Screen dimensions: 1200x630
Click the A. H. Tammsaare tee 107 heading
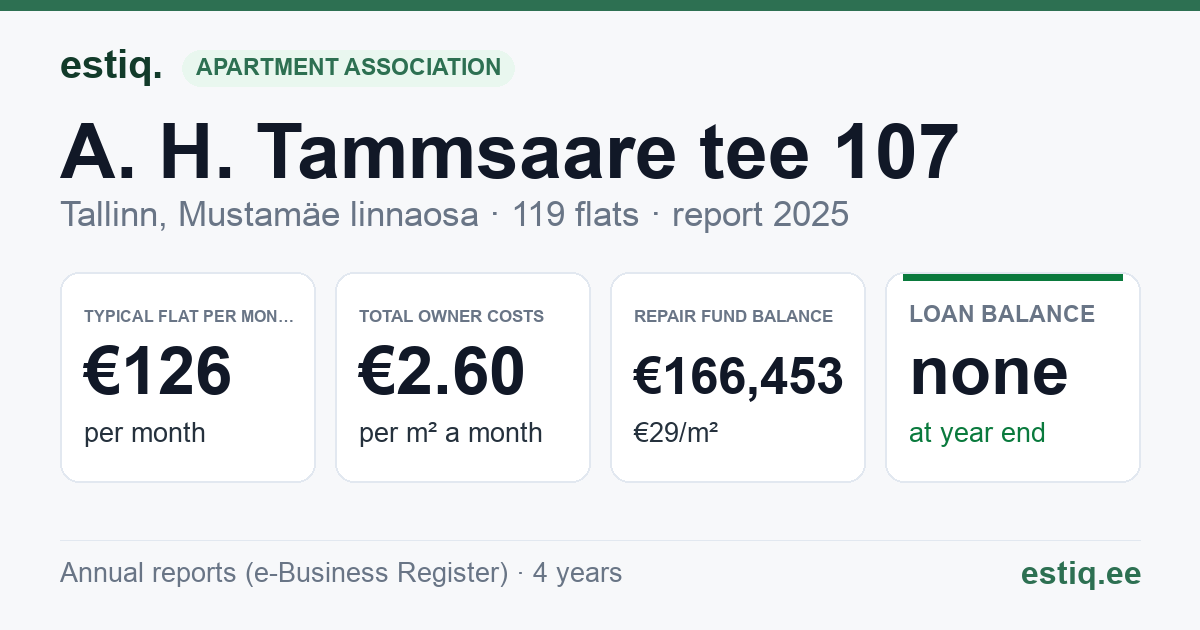point(509,153)
